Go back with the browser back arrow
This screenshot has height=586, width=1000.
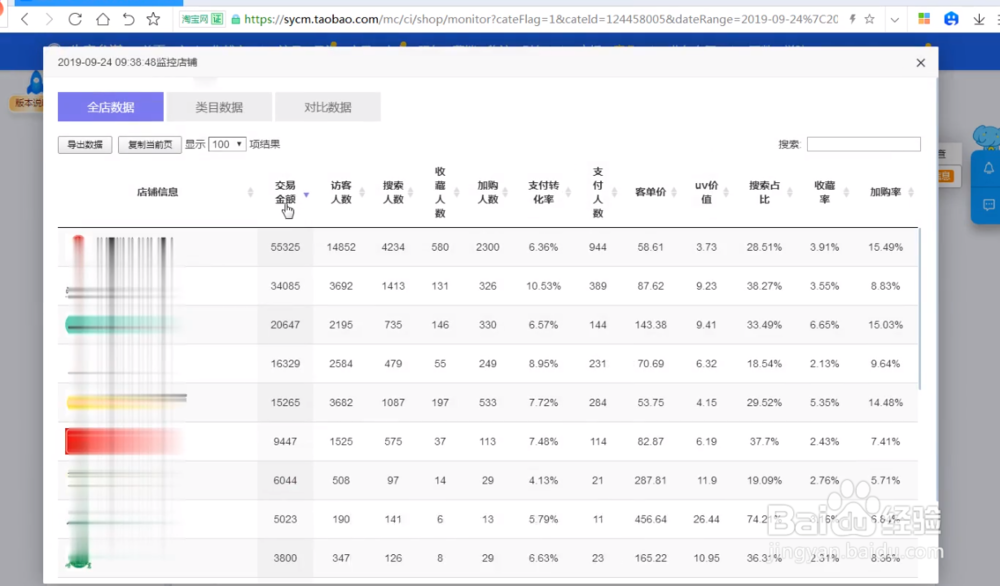click(x=25, y=19)
